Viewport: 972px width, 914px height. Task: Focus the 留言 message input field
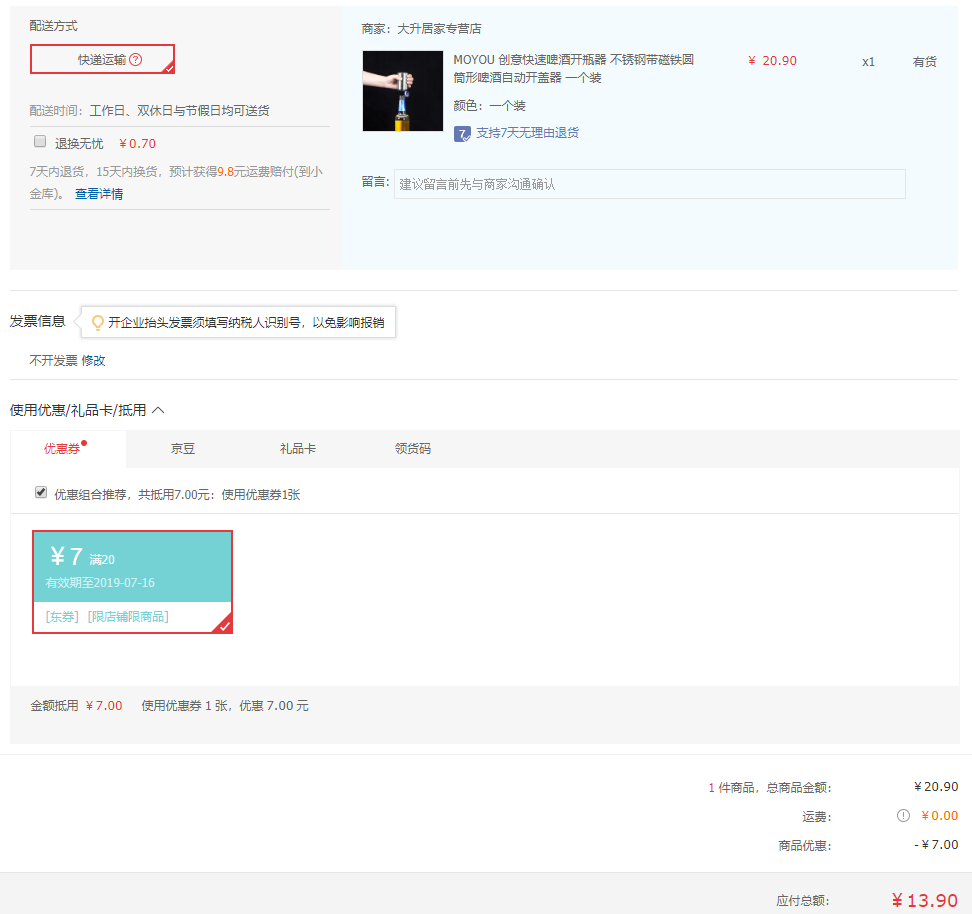pyautogui.click(x=650, y=184)
